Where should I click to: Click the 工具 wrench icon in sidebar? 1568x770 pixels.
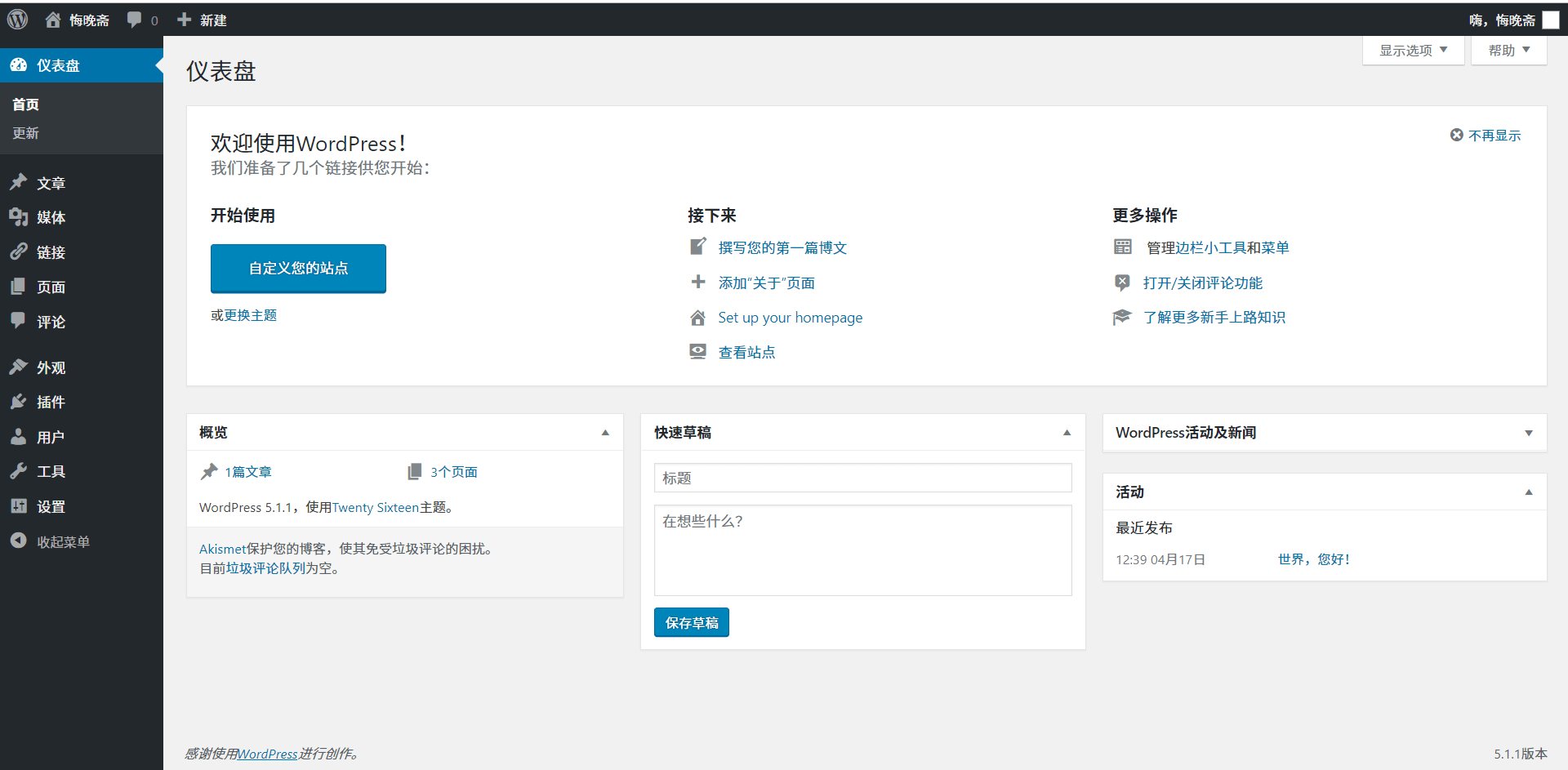(19, 471)
